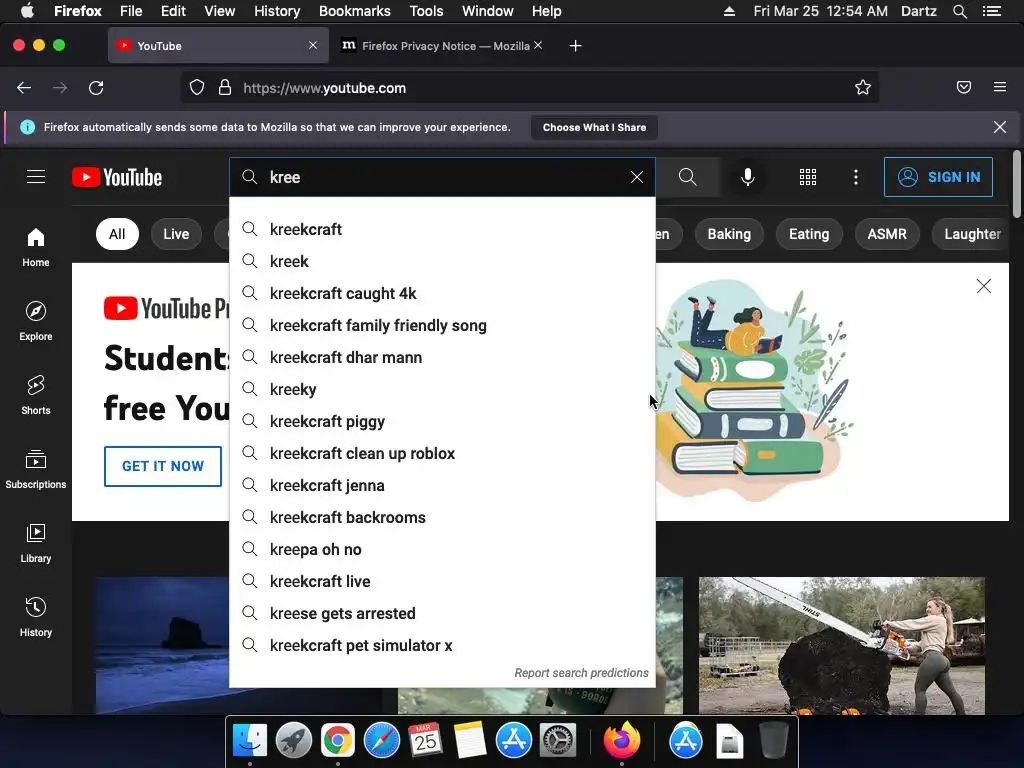
Task: Close the Firefox Privacy Notice tab
Action: coord(538,45)
